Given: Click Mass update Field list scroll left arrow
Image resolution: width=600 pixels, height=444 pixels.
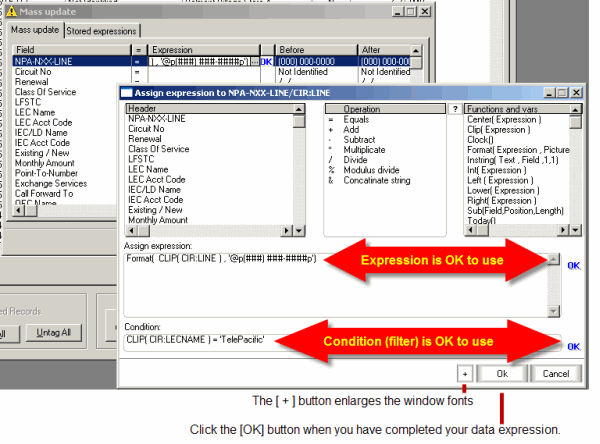Looking at the screenshot, I should [18, 210].
